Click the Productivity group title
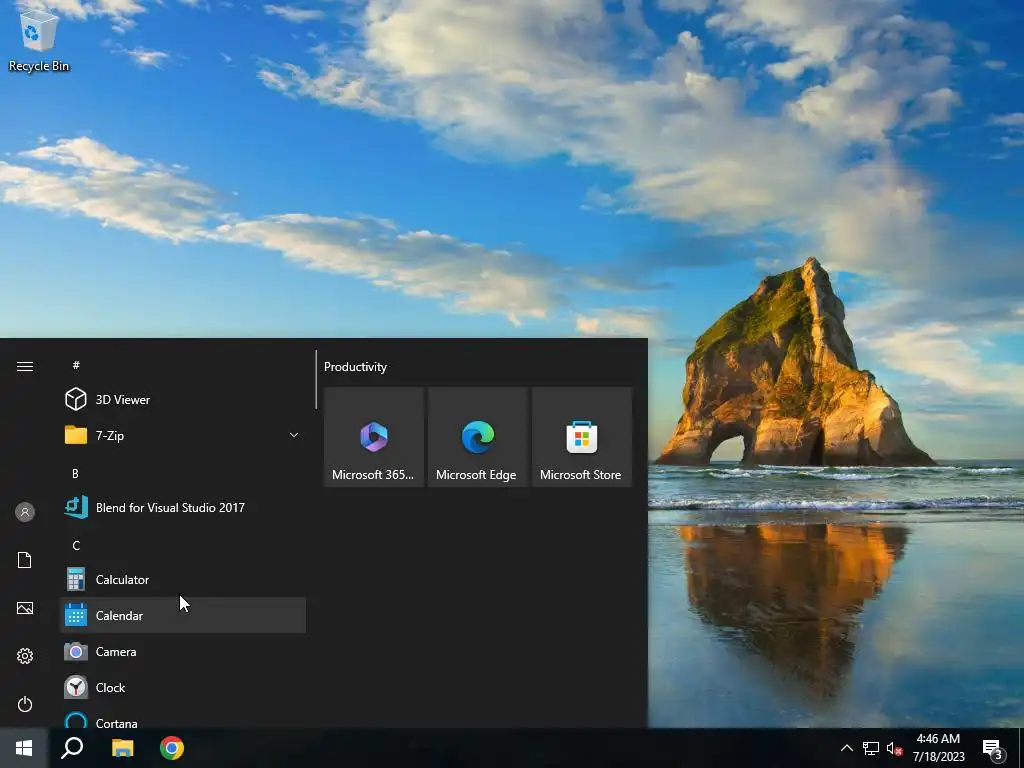 point(355,367)
